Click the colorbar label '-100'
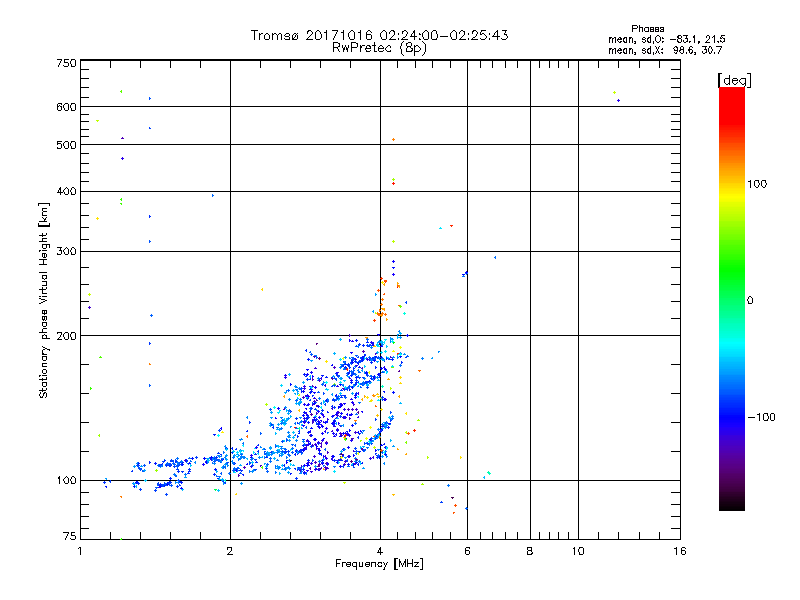 tap(761, 417)
